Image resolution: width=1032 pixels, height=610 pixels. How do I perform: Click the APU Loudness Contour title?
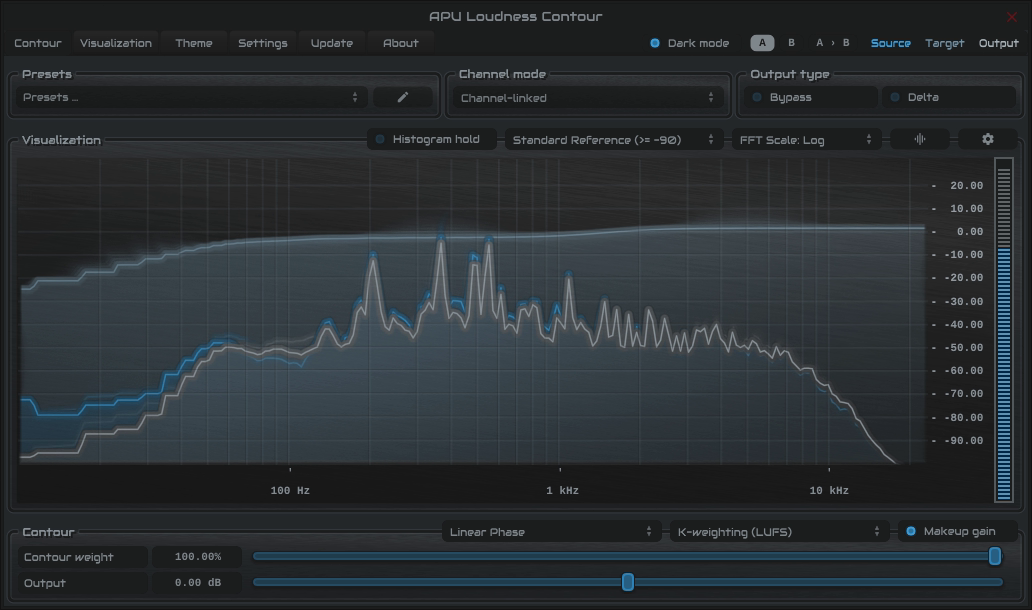[515, 16]
